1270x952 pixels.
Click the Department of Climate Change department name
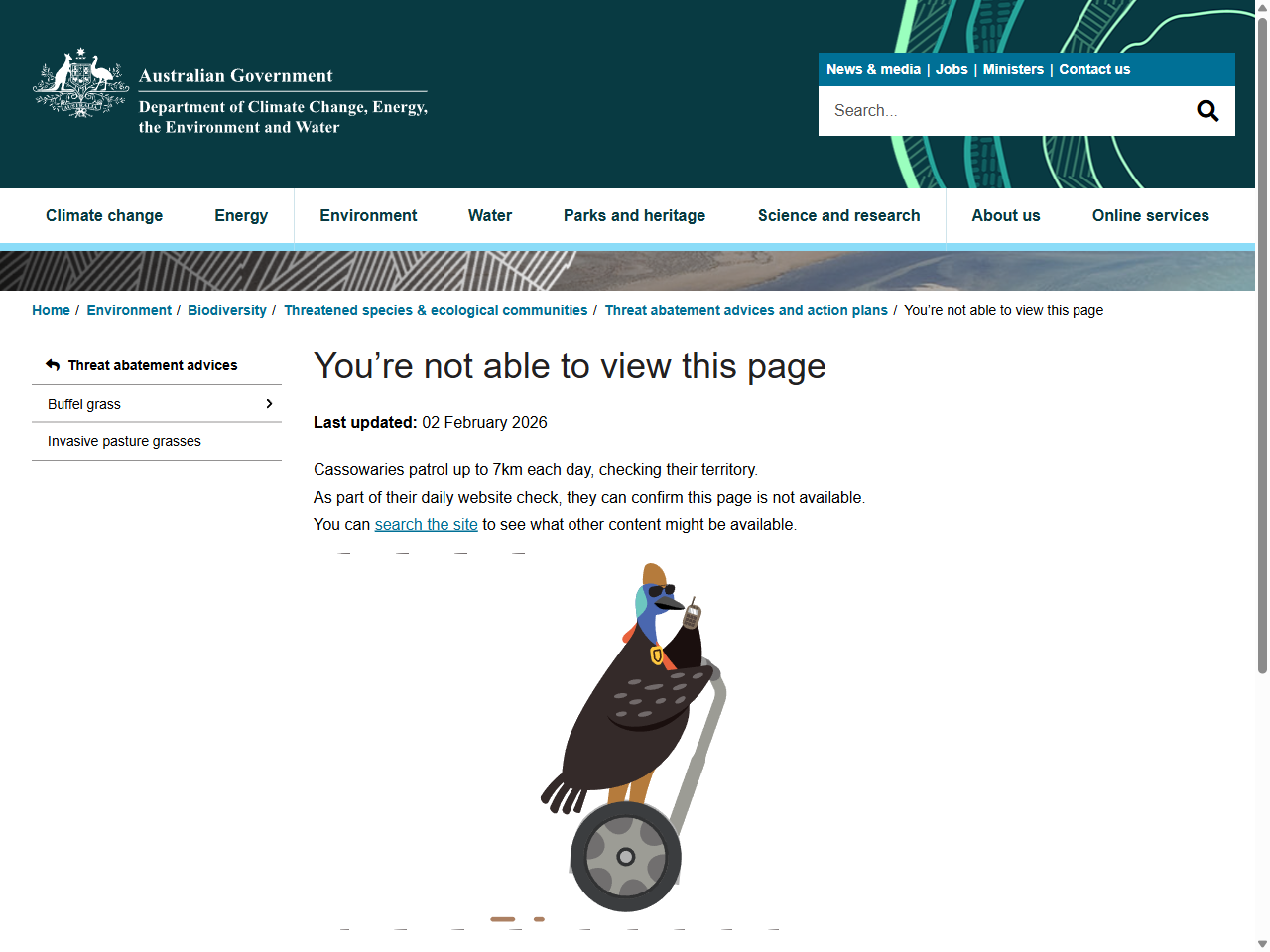point(283,117)
